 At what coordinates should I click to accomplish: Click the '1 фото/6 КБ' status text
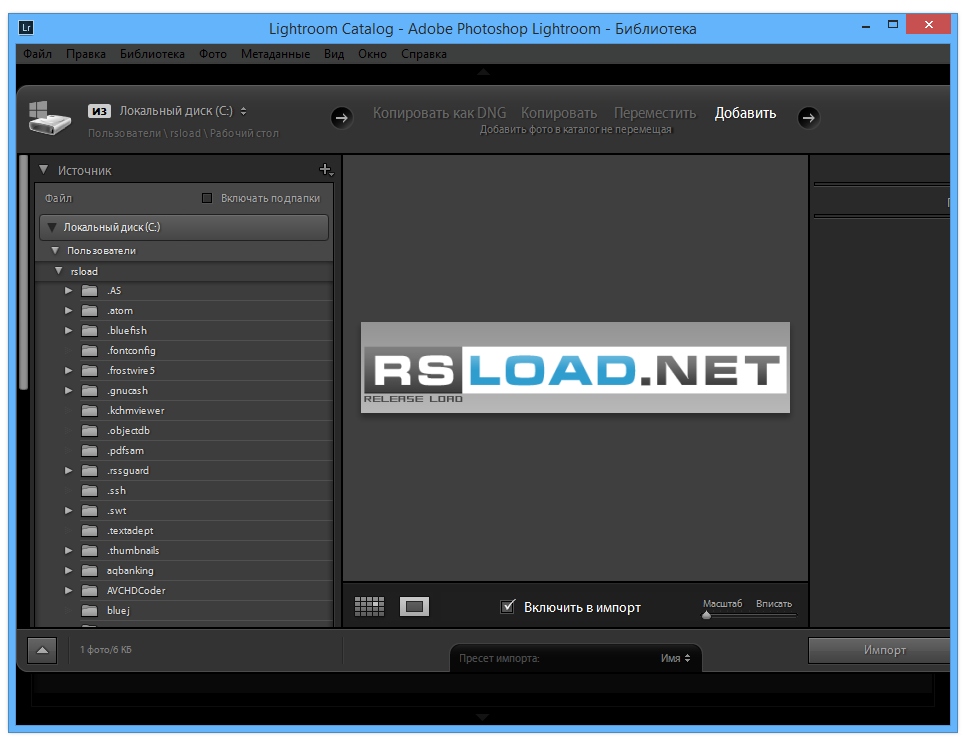(106, 650)
